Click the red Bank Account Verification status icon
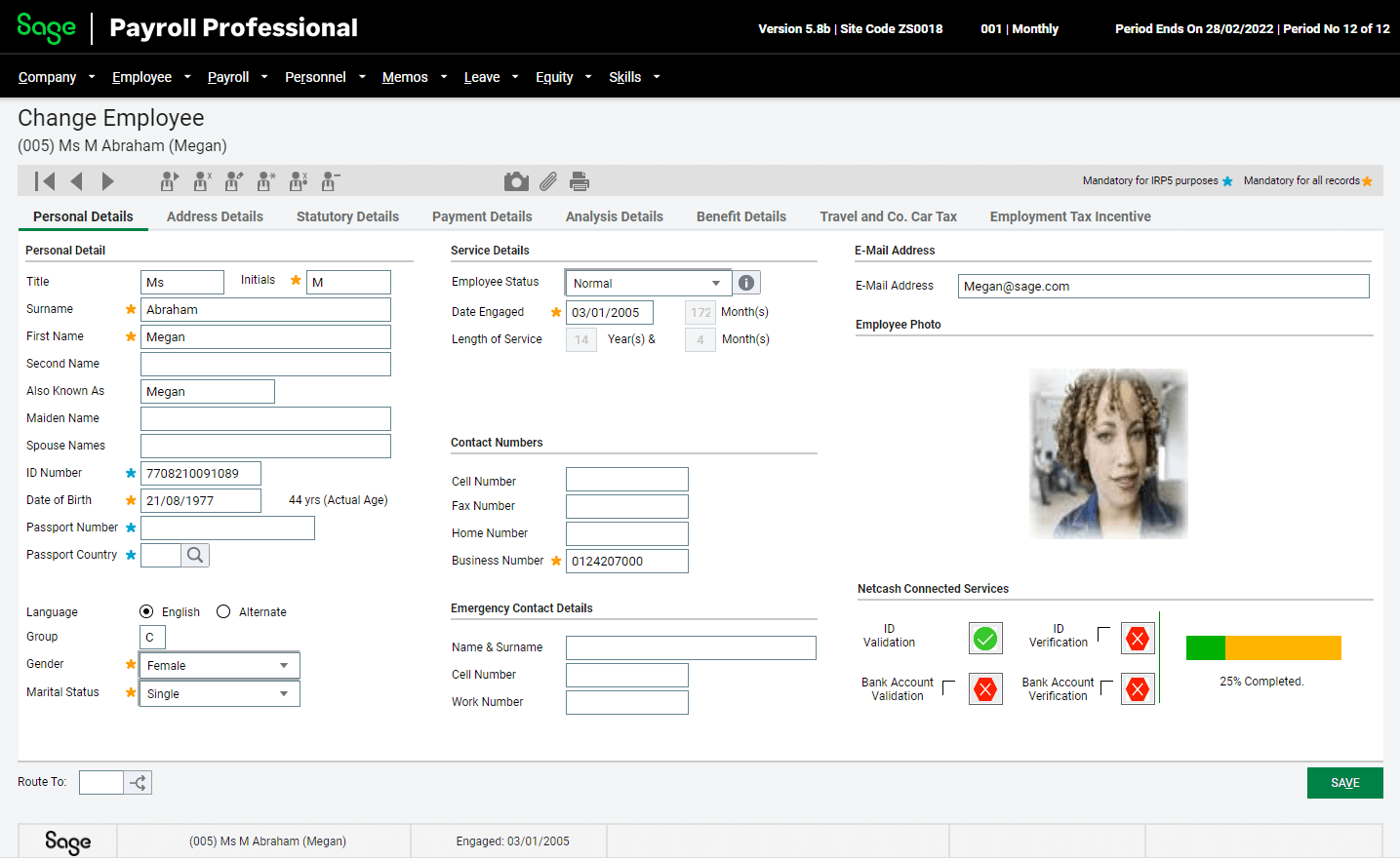 click(x=1138, y=689)
